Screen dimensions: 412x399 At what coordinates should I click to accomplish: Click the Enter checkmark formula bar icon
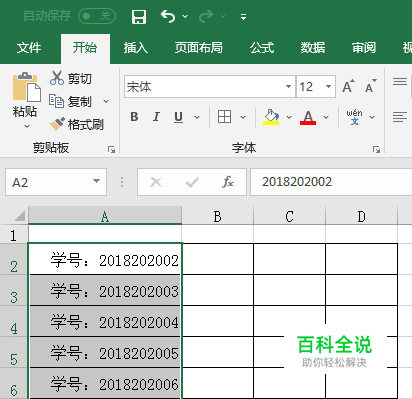coord(192,182)
